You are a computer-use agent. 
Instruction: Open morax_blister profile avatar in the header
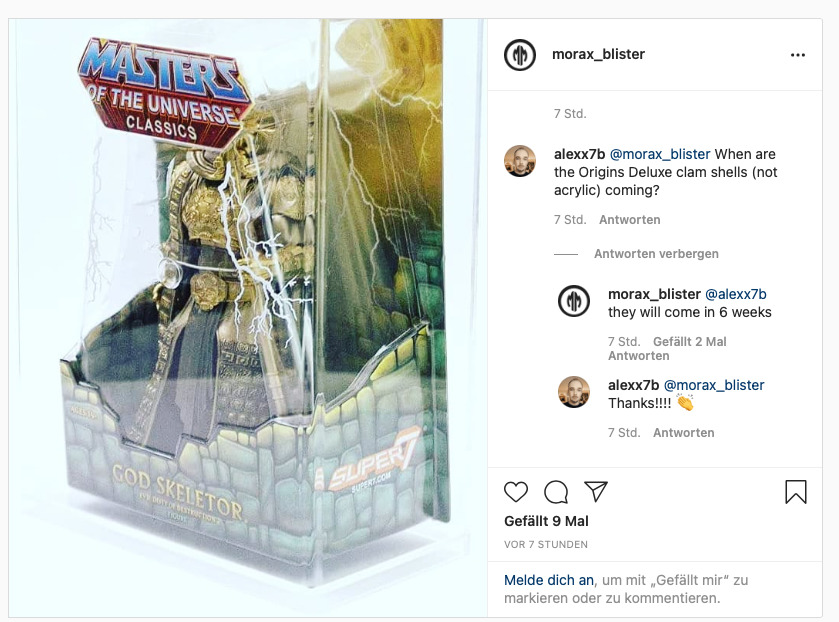[x=520, y=55]
